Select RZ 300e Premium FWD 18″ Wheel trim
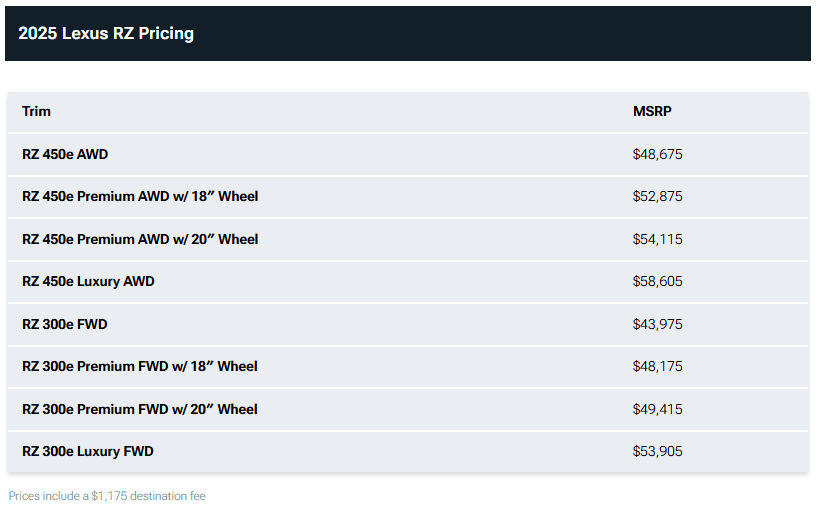This screenshot has width=823, height=515. coord(140,366)
